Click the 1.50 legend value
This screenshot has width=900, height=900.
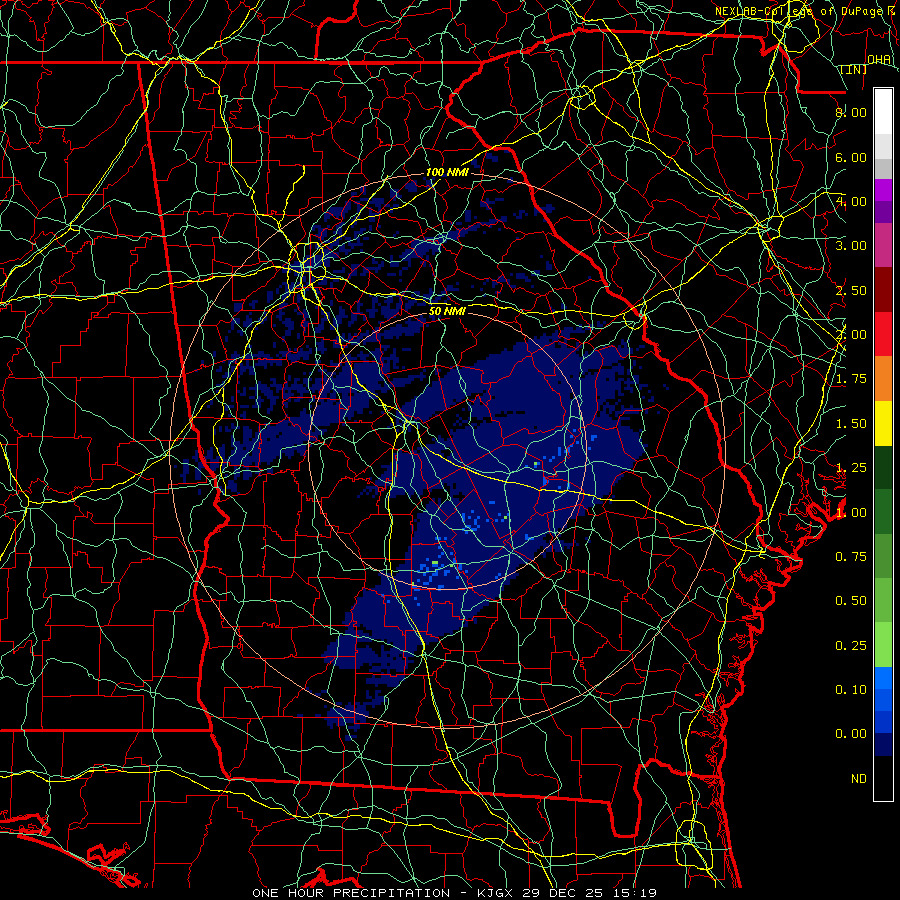click(x=851, y=424)
